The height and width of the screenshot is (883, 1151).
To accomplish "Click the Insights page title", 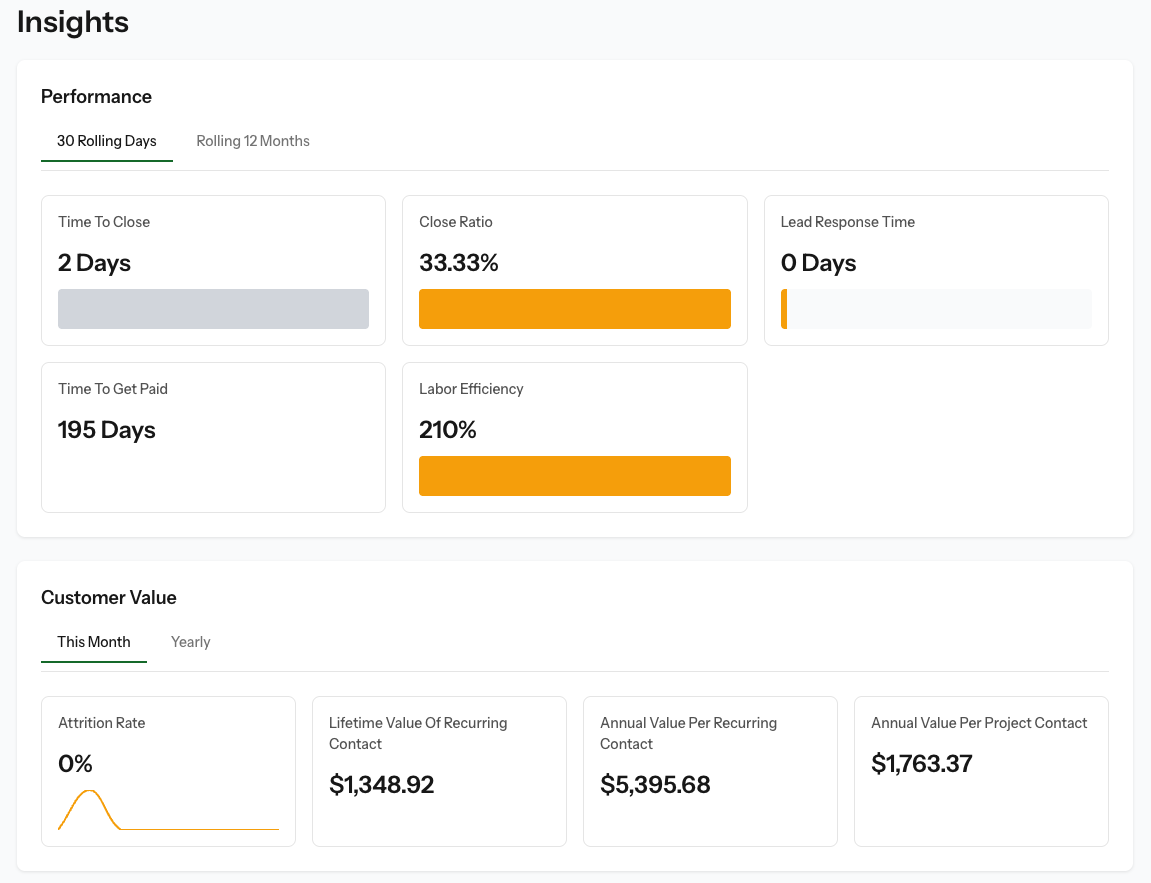I will pos(73,22).
